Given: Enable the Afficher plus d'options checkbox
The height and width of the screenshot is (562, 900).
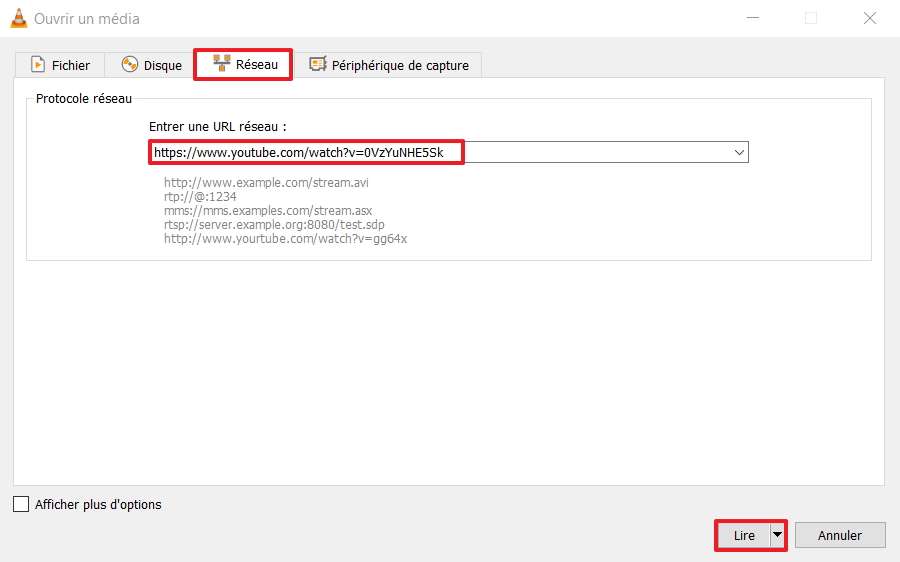Looking at the screenshot, I should 21,505.
